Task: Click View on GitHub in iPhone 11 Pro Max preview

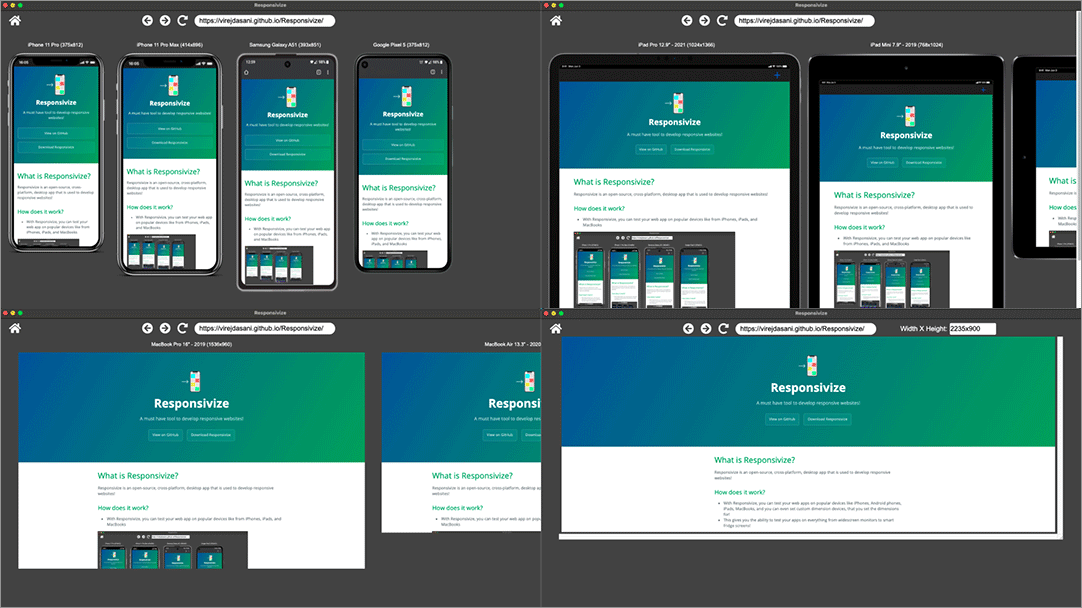Action: [170, 129]
